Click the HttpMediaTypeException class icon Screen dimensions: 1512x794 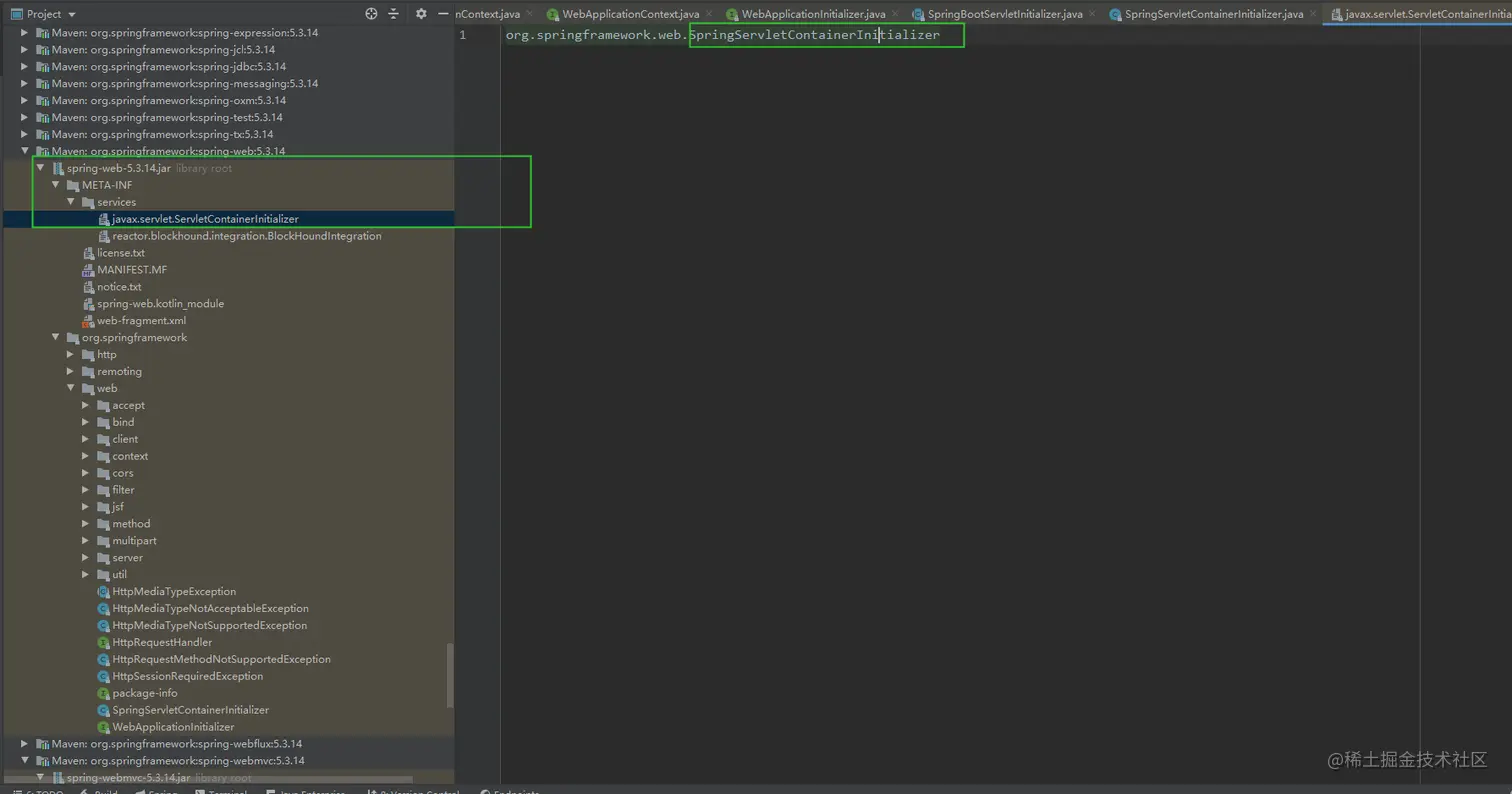(x=103, y=592)
